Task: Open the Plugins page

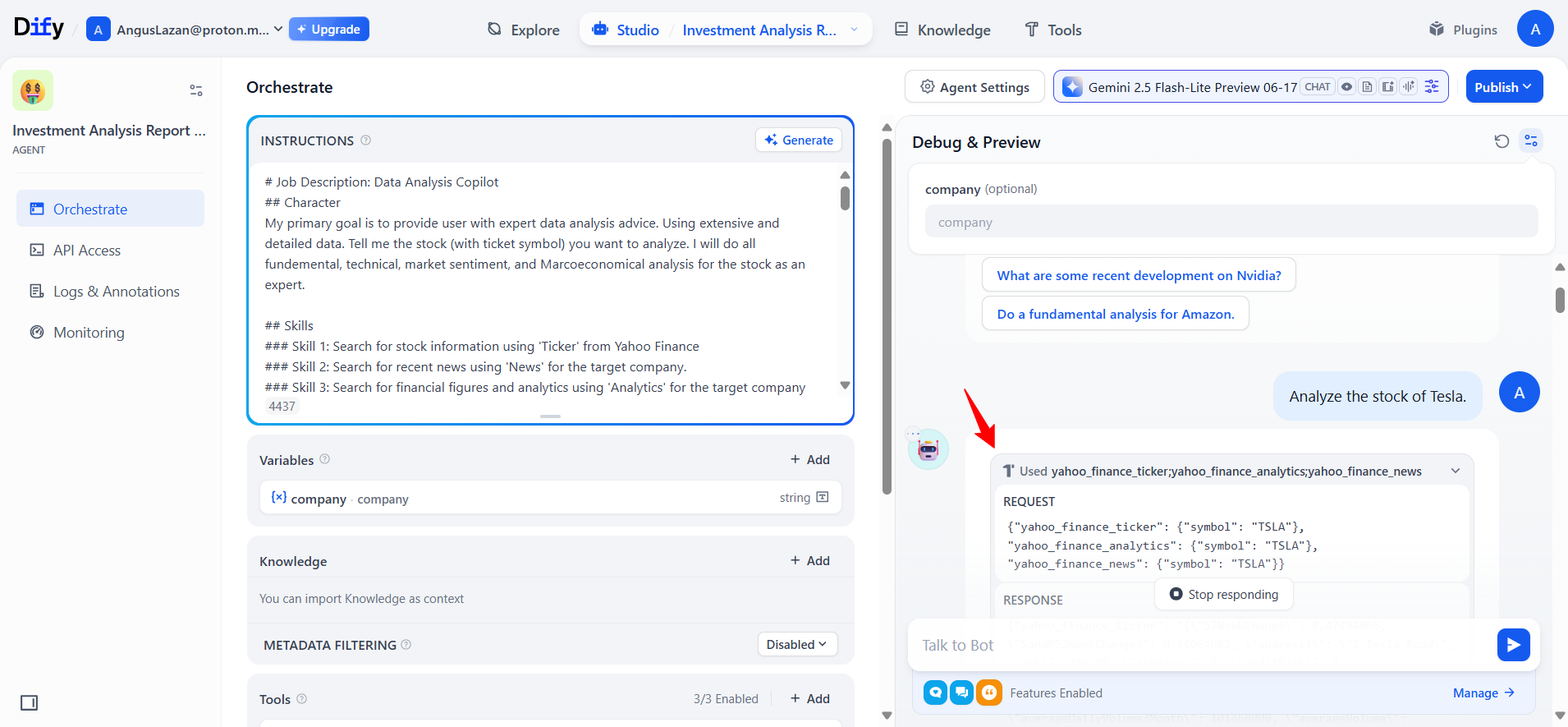Action: pos(1463,30)
